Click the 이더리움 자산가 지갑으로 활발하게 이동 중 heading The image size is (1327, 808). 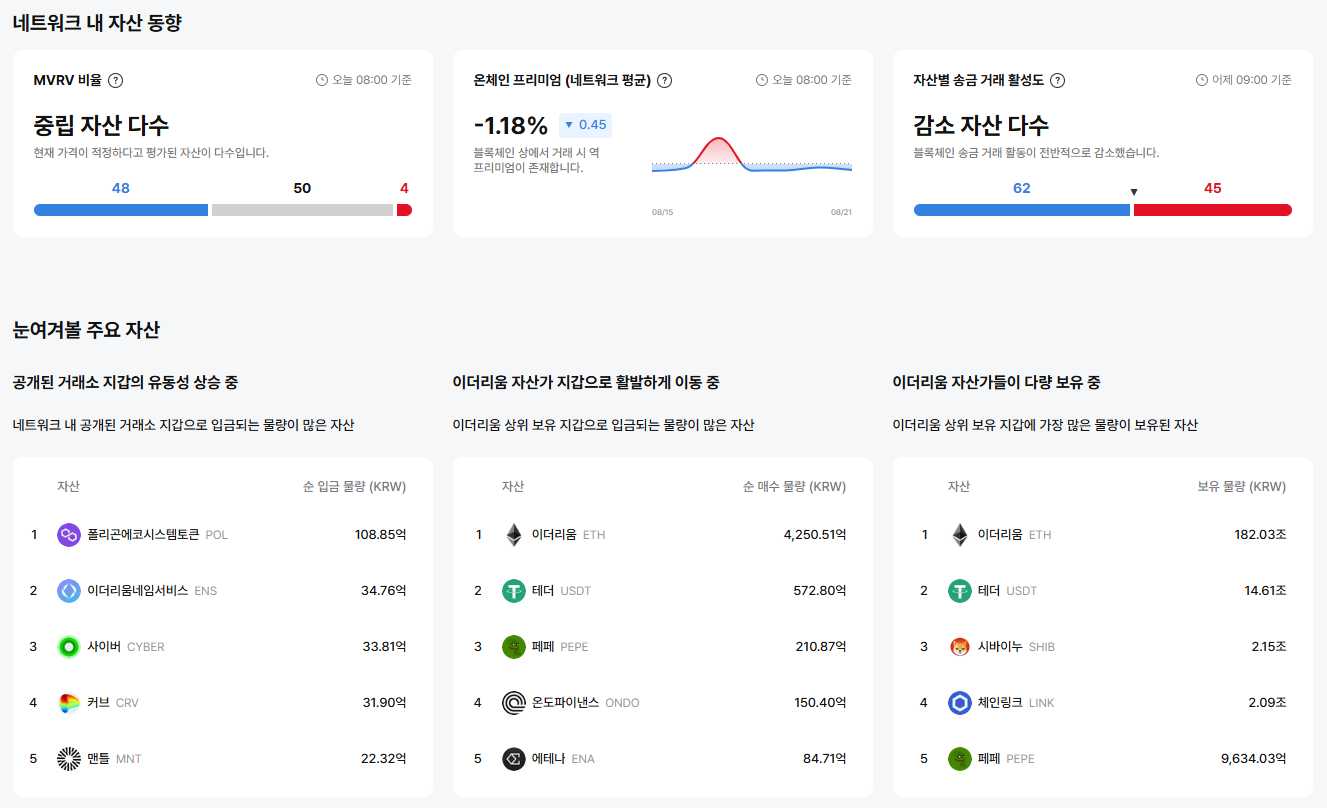[586, 382]
